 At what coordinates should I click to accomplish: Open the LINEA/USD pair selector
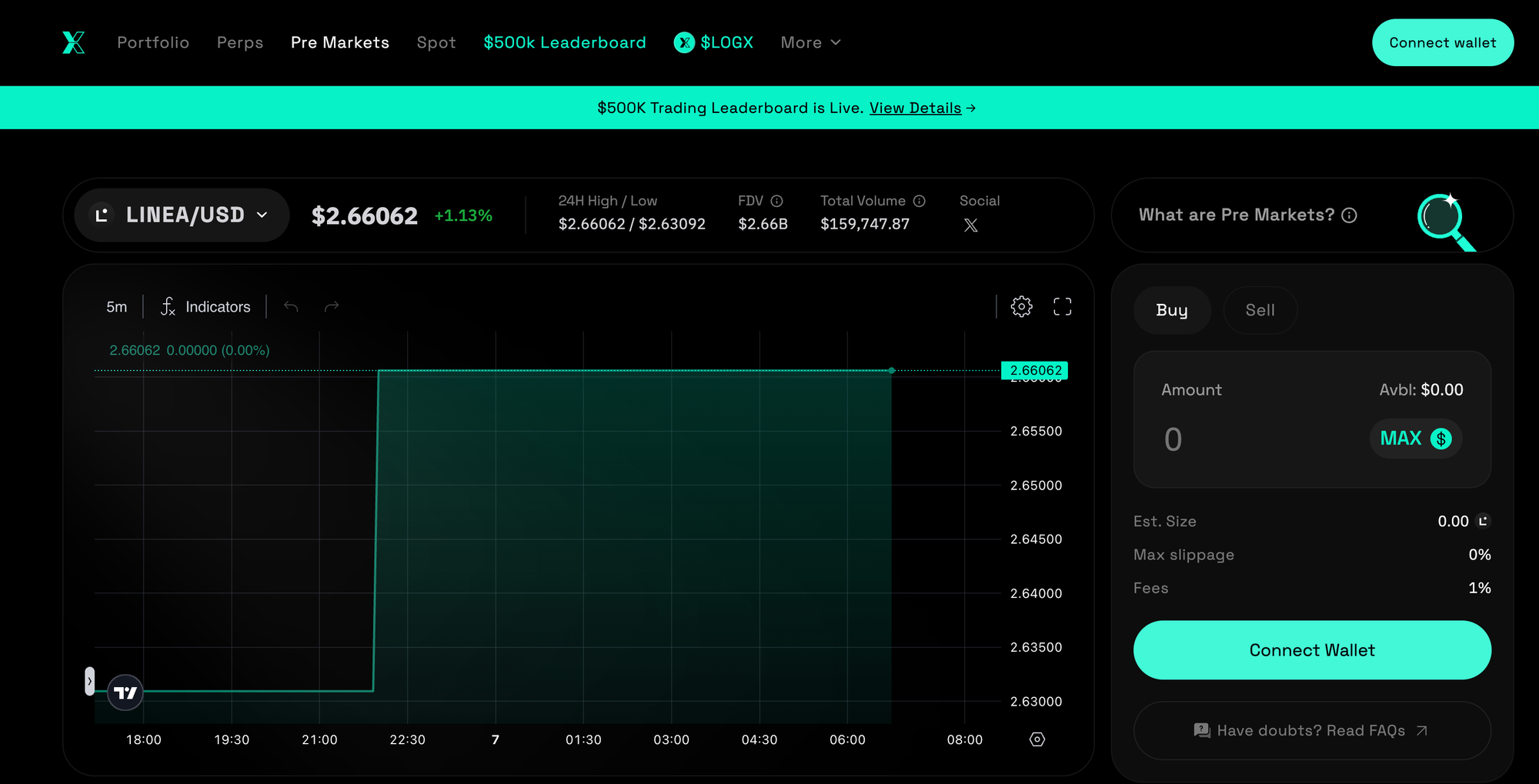point(182,215)
